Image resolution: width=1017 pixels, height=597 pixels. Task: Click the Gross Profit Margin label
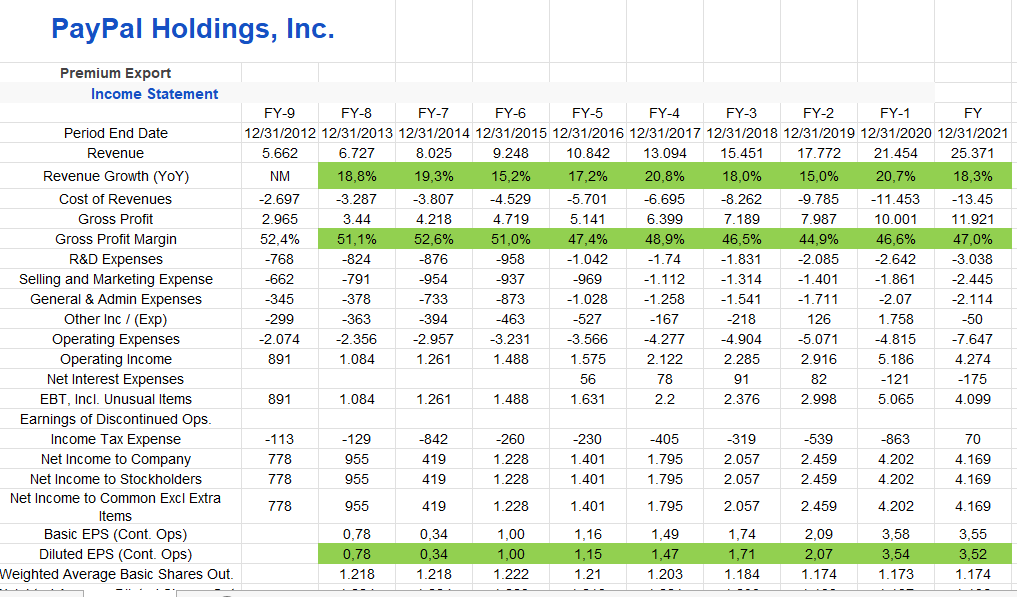tap(115, 239)
